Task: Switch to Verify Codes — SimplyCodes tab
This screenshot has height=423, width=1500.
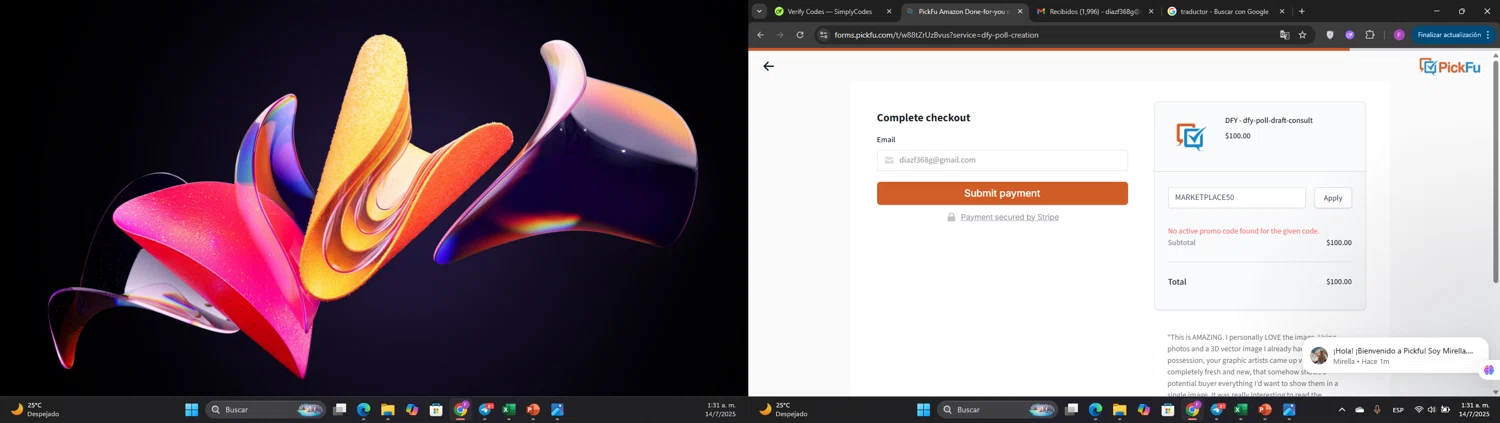Action: [829, 12]
